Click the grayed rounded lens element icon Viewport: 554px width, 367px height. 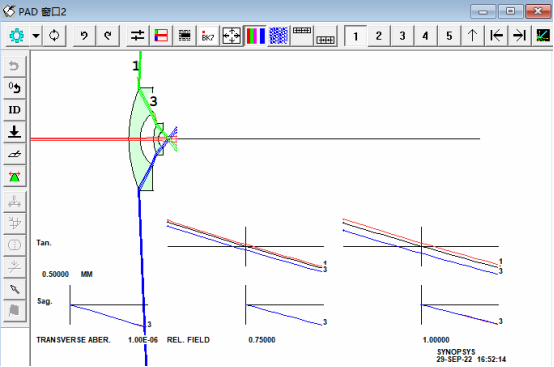[14, 245]
